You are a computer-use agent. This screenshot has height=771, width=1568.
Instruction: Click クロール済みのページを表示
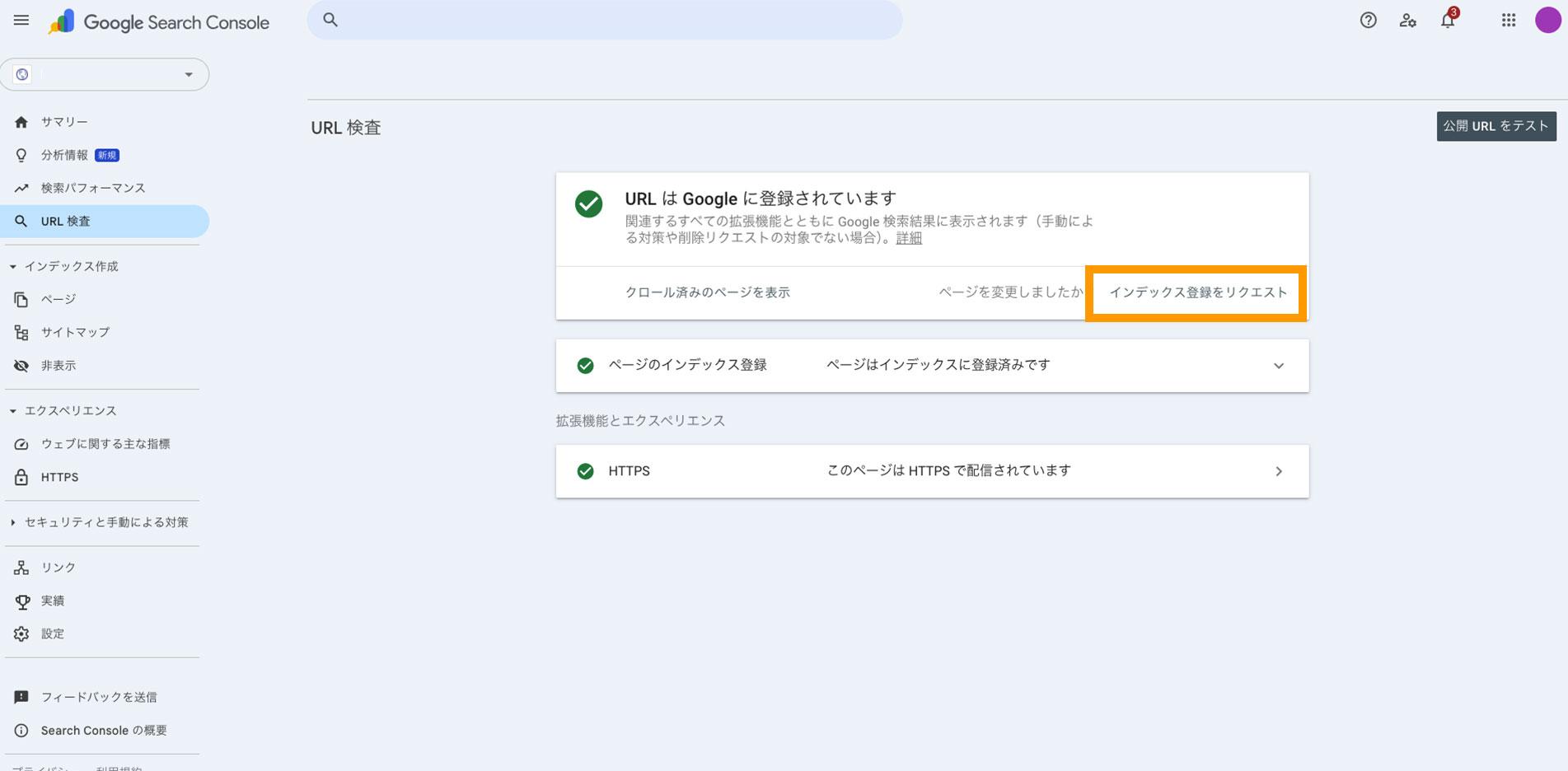(707, 292)
